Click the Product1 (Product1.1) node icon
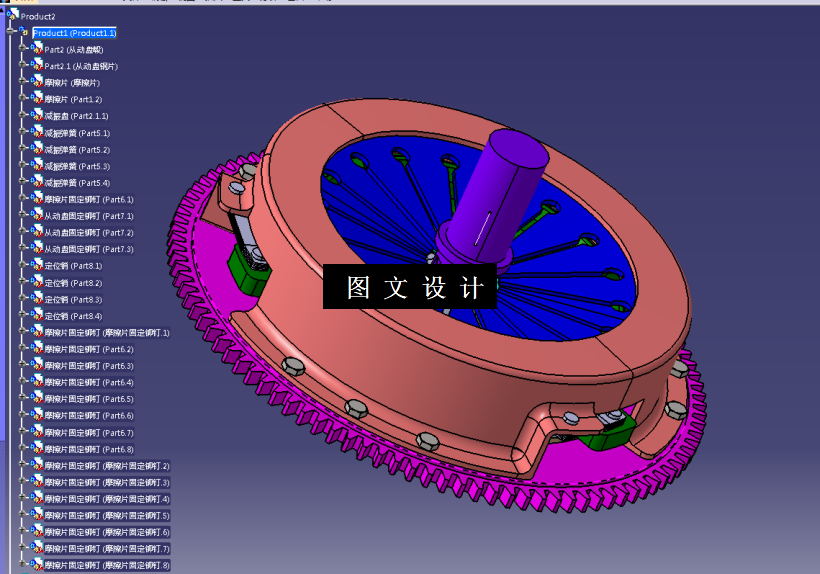Viewport: 820px width, 574px height. pyautogui.click(x=24, y=32)
